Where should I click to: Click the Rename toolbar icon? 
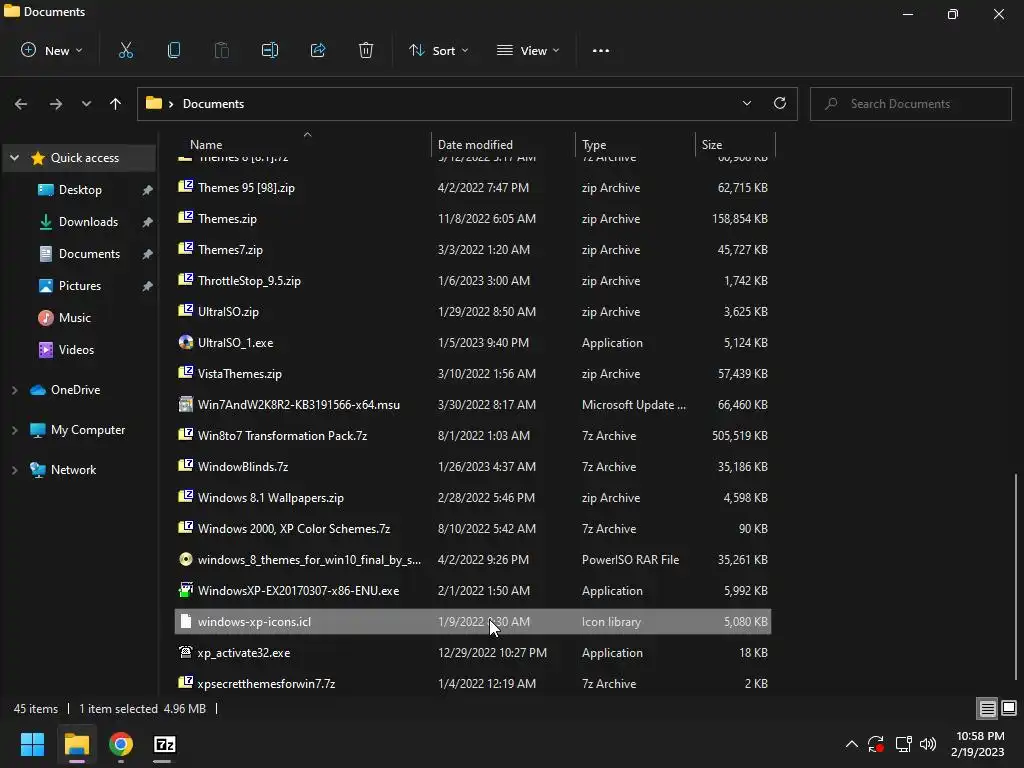(270, 50)
